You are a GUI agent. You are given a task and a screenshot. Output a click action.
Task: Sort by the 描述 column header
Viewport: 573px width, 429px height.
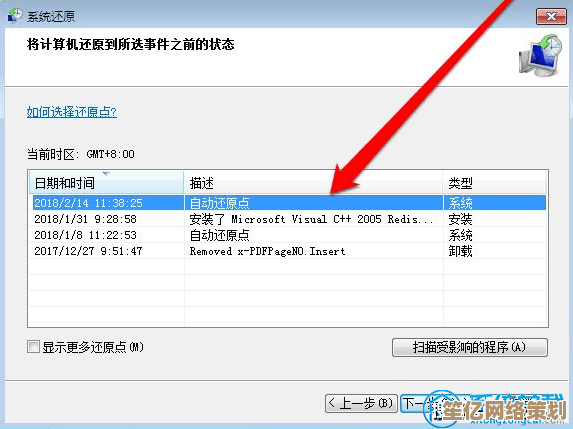(x=313, y=182)
